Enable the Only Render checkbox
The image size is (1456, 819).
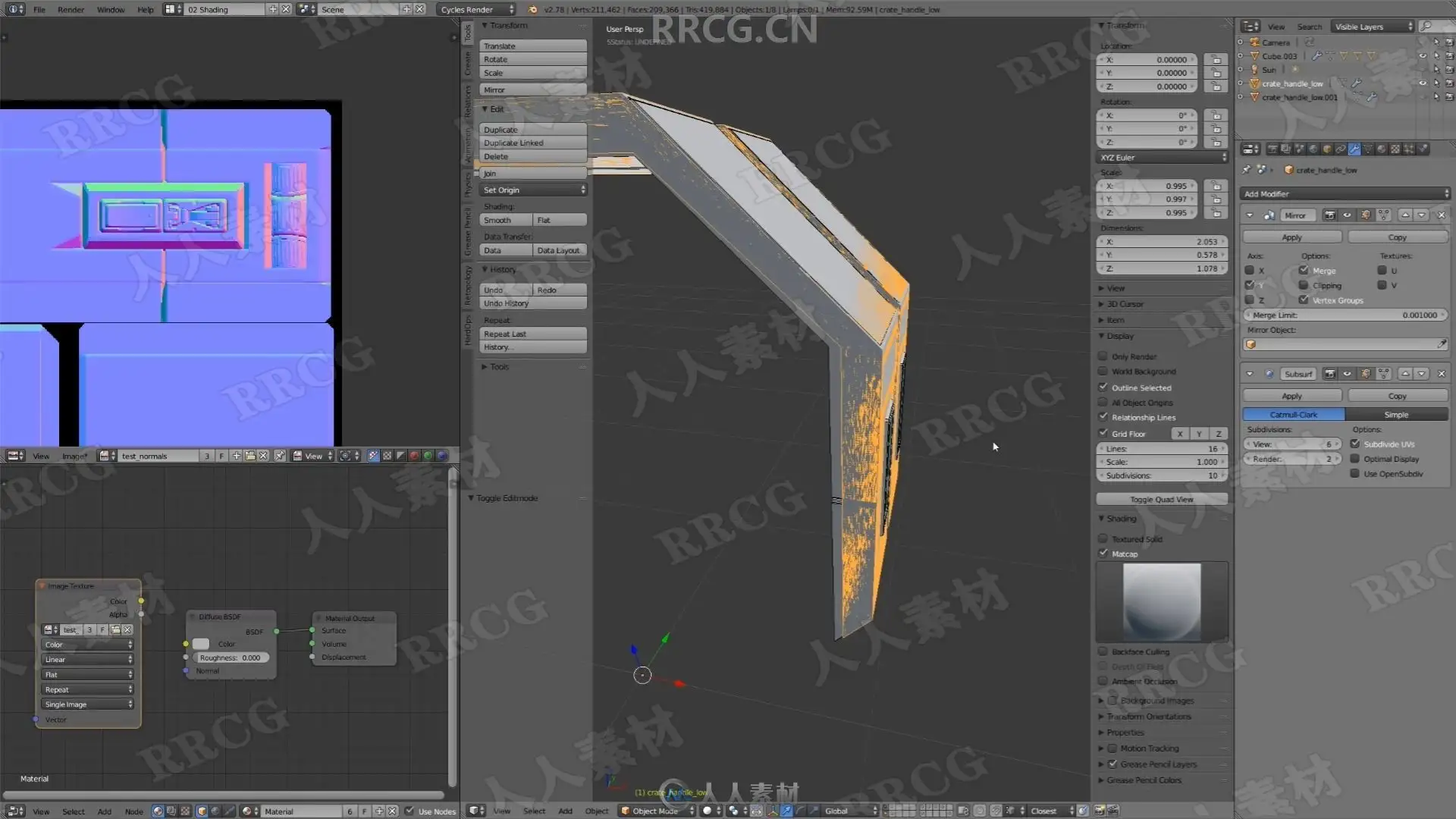pyautogui.click(x=1103, y=356)
